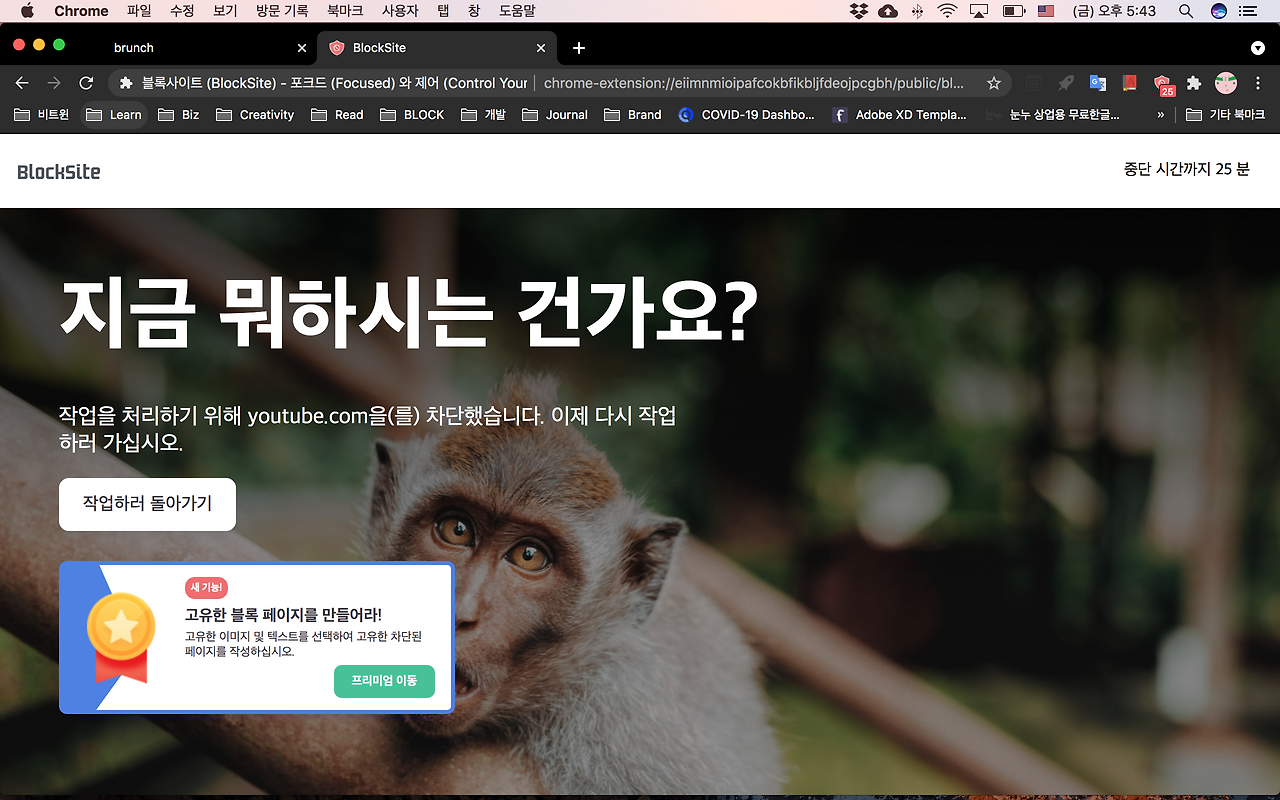The height and width of the screenshot is (800, 1280).
Task: Open the COVID-19 Dashboard bookmark icon
Action: coord(686,114)
